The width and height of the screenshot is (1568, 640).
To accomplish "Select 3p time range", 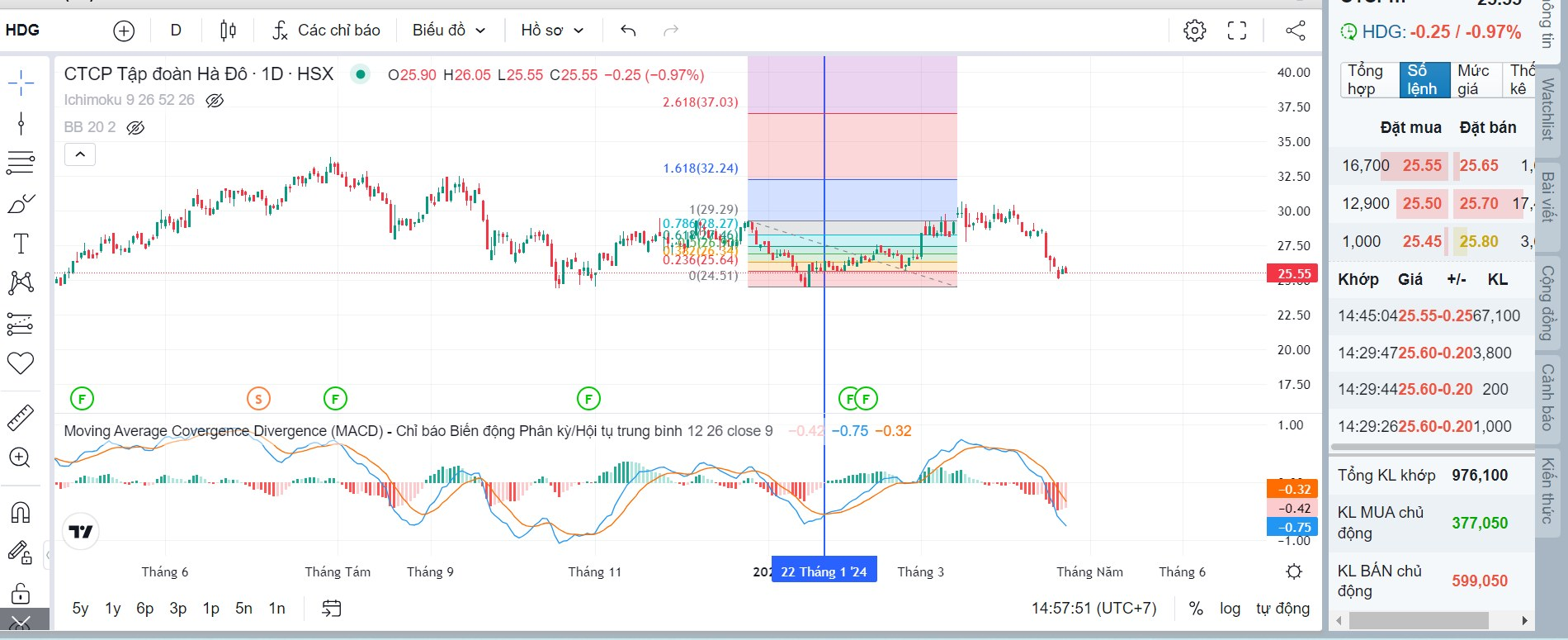I will point(178,609).
